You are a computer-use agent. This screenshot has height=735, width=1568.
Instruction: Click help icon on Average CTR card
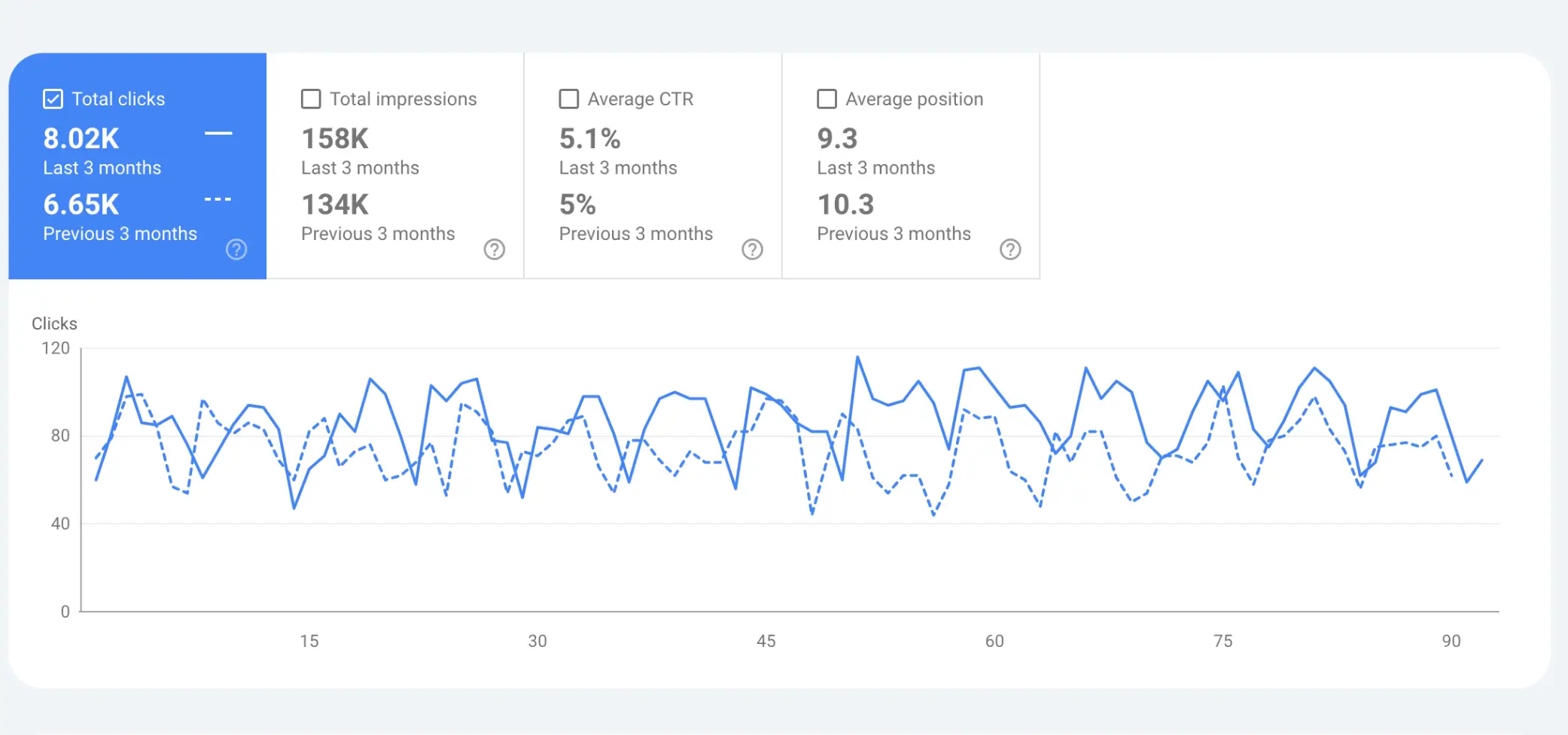(x=752, y=250)
